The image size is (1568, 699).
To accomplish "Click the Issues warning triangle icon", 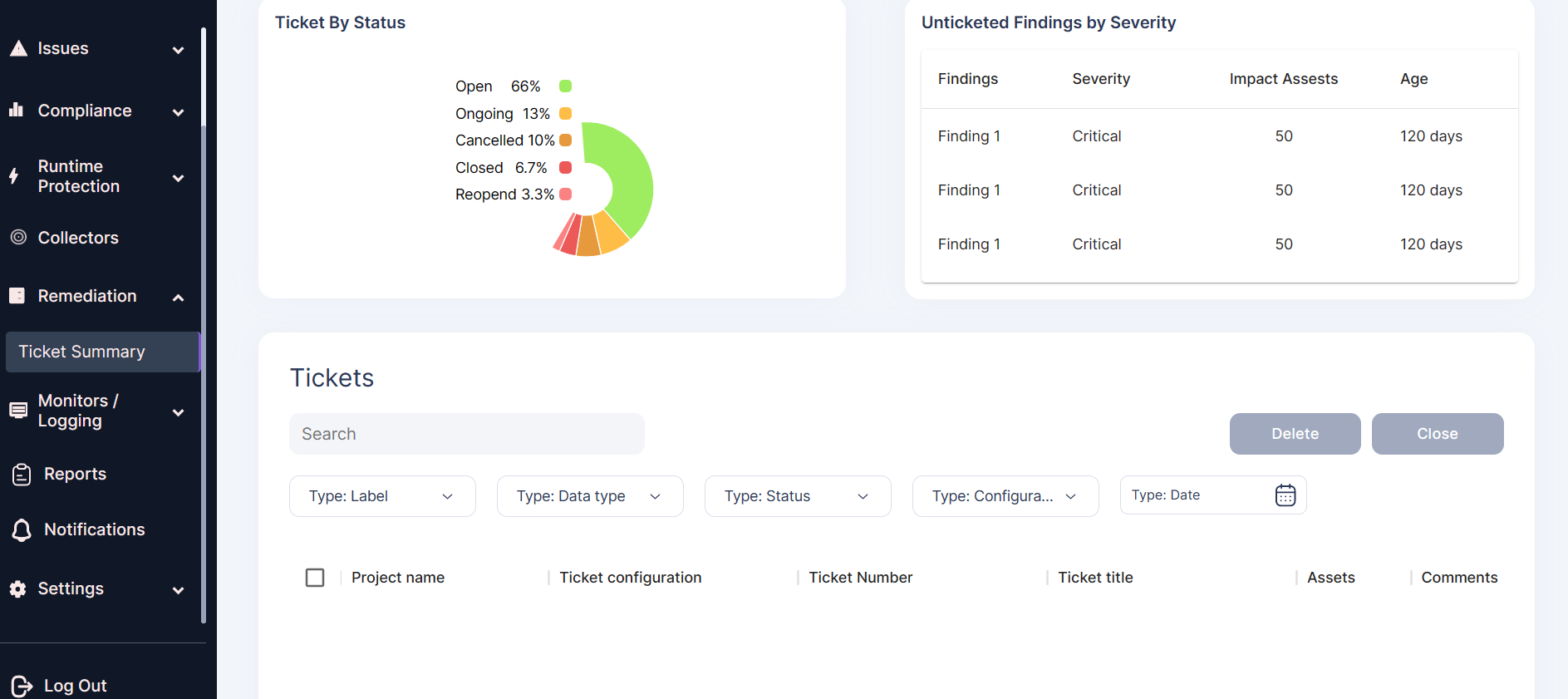I will point(18,48).
